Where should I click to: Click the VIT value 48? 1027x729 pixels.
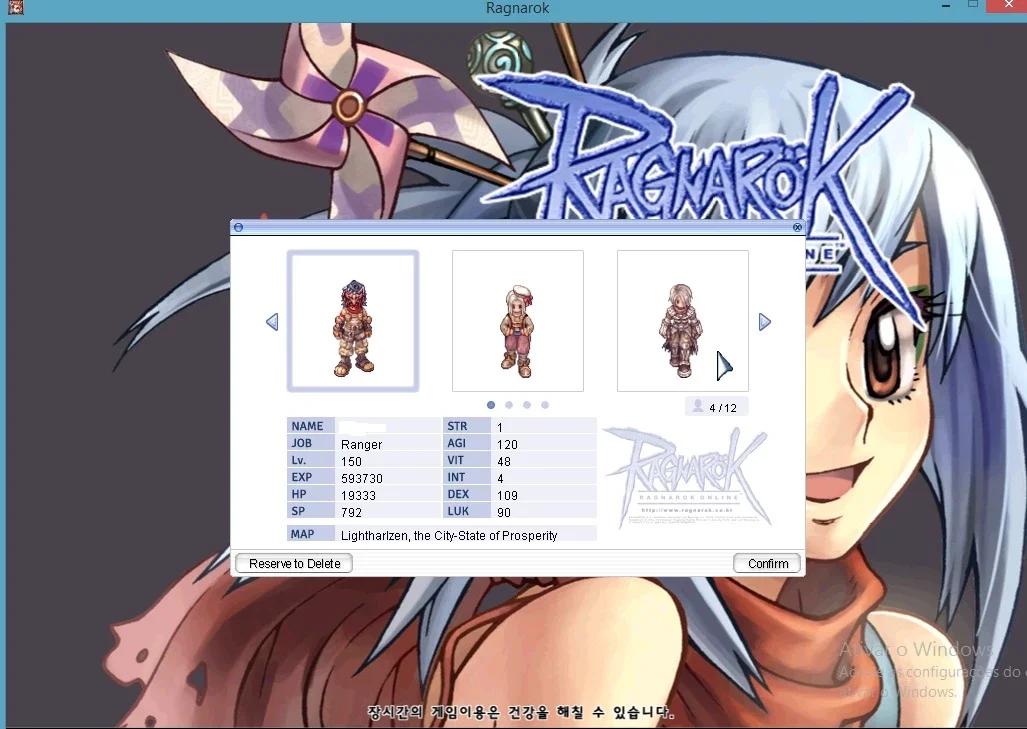click(504, 461)
